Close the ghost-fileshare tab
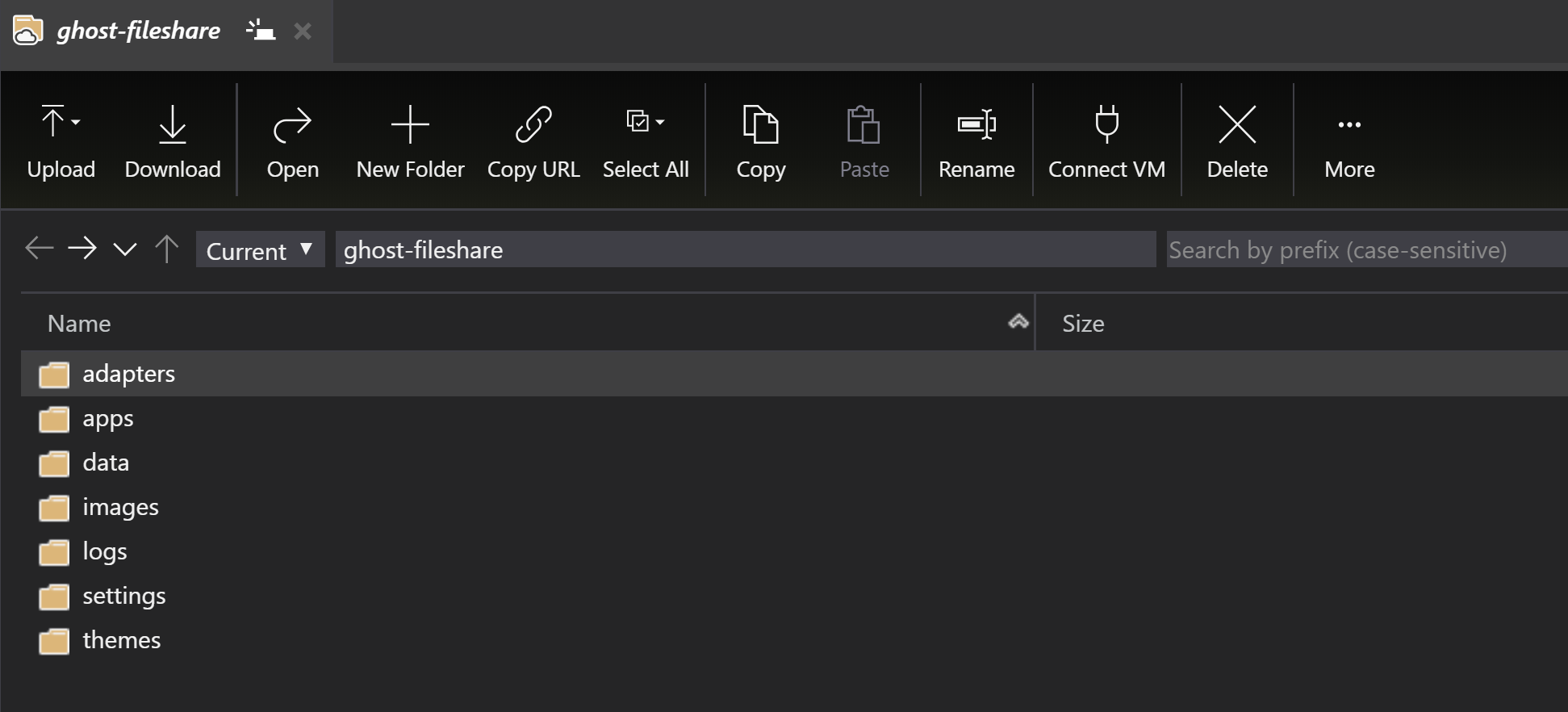 click(303, 31)
